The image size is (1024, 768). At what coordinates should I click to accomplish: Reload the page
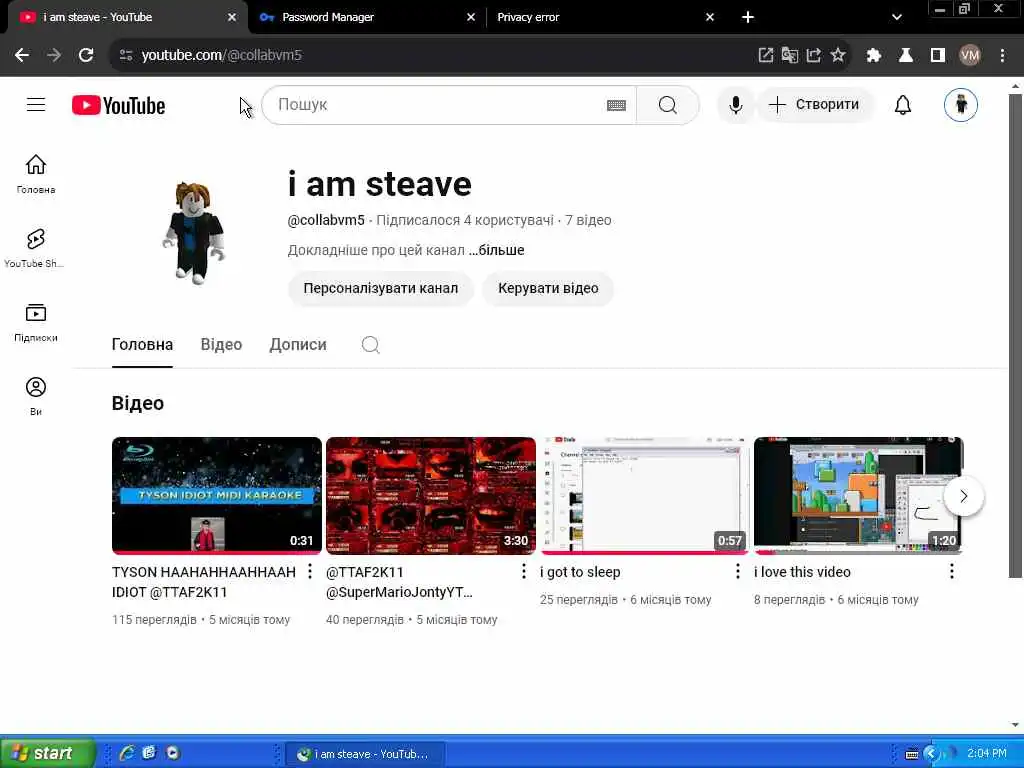point(86,56)
